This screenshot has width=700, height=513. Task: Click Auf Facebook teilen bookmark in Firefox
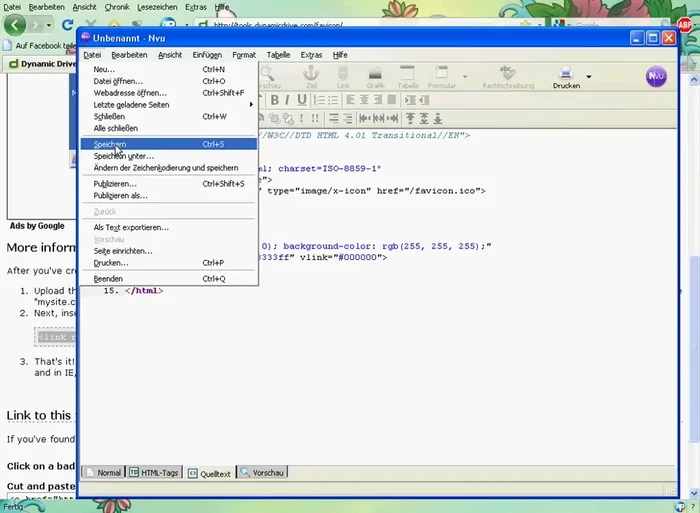coord(39,46)
